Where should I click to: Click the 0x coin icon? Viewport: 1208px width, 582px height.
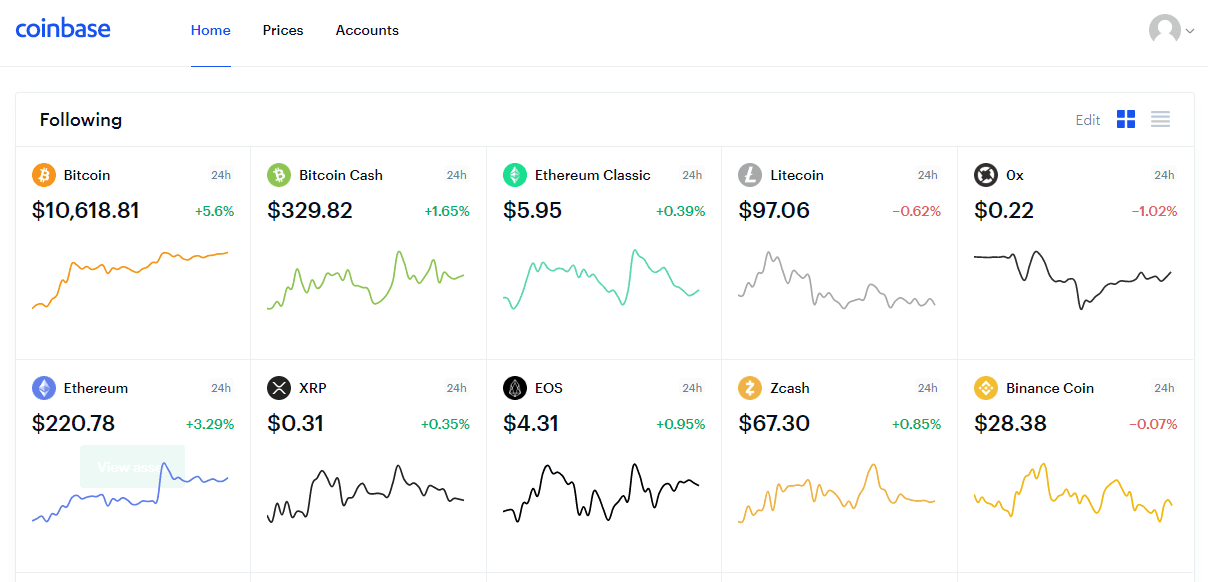[x=986, y=175]
